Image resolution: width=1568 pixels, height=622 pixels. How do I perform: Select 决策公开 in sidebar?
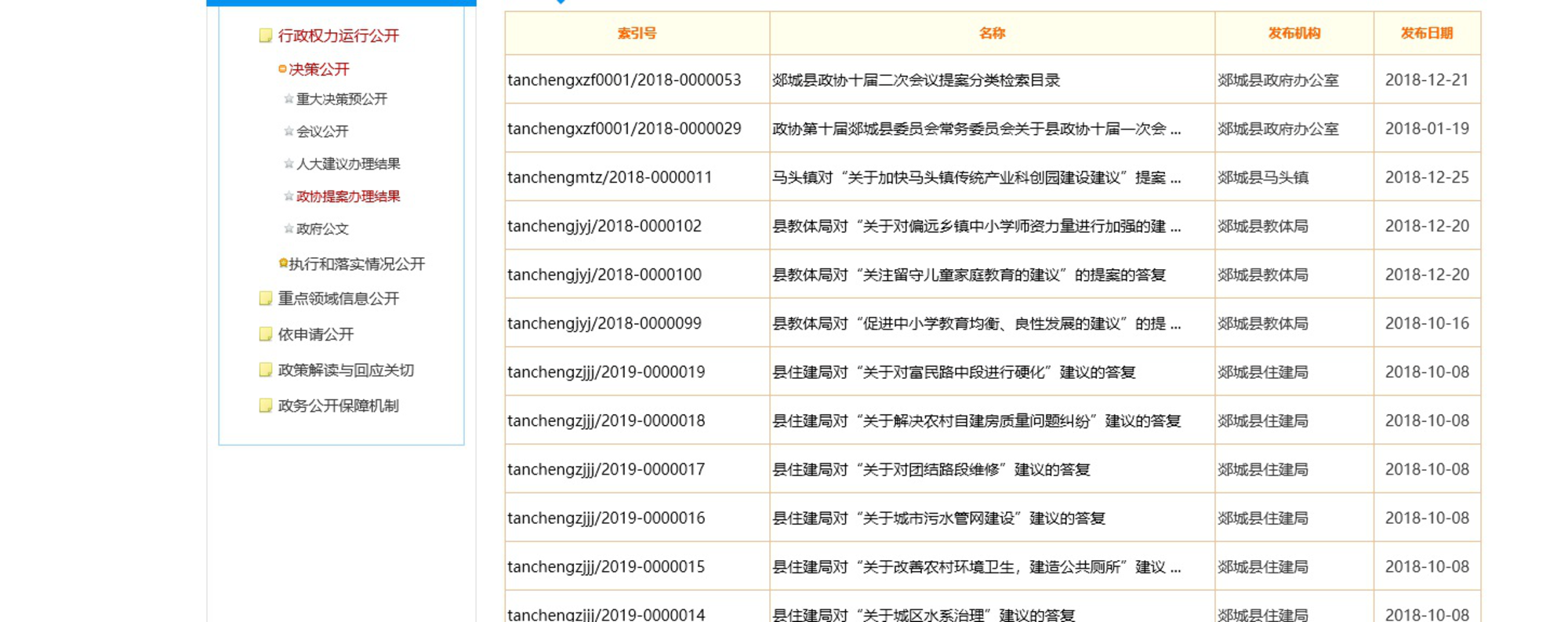(x=319, y=69)
